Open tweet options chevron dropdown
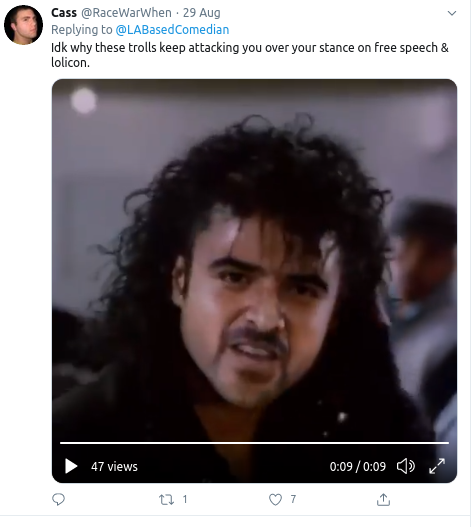 point(452,13)
